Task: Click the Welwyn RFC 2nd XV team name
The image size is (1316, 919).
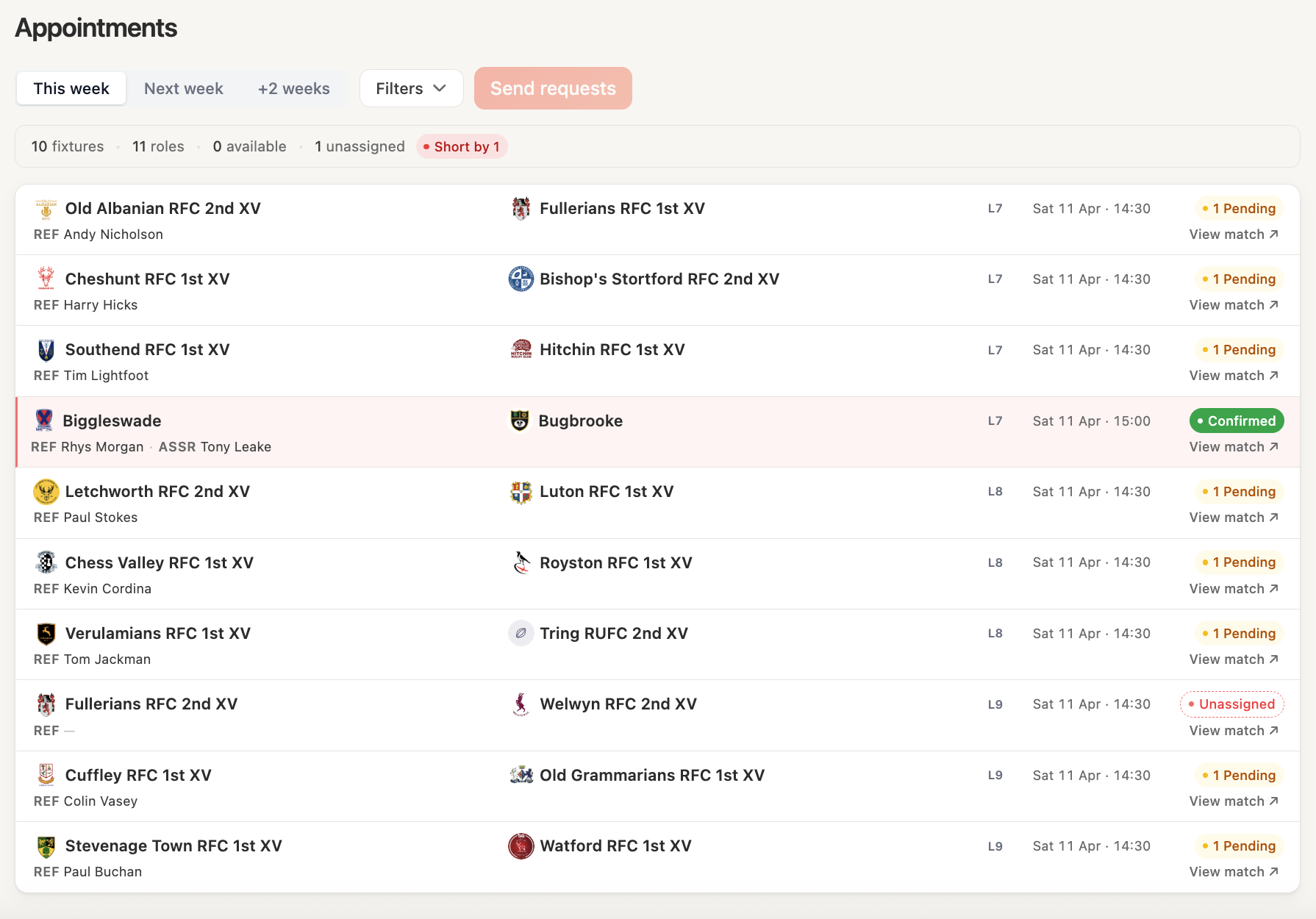Action: point(618,704)
